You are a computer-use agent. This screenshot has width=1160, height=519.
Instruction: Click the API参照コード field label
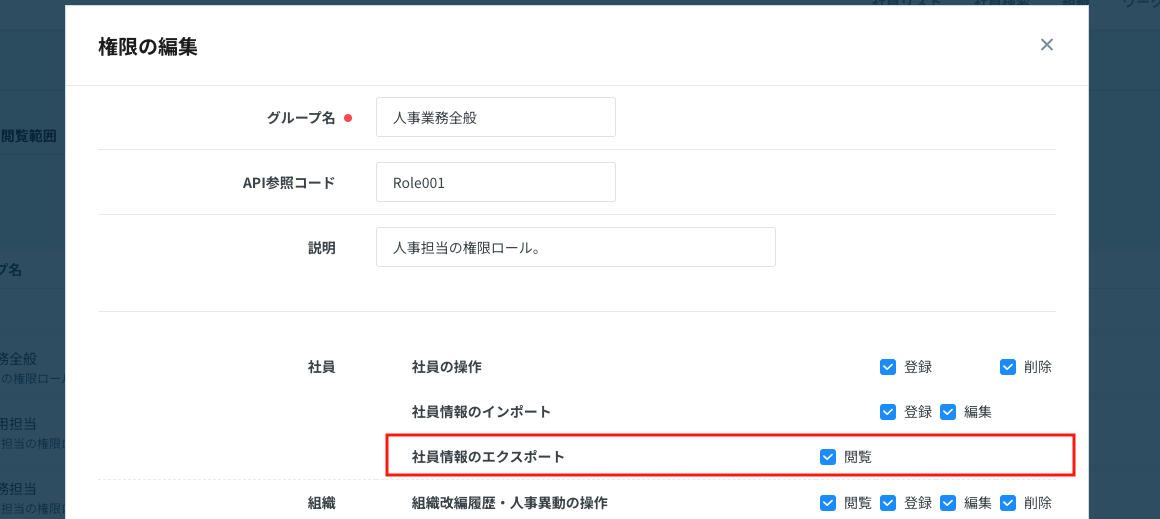288,182
